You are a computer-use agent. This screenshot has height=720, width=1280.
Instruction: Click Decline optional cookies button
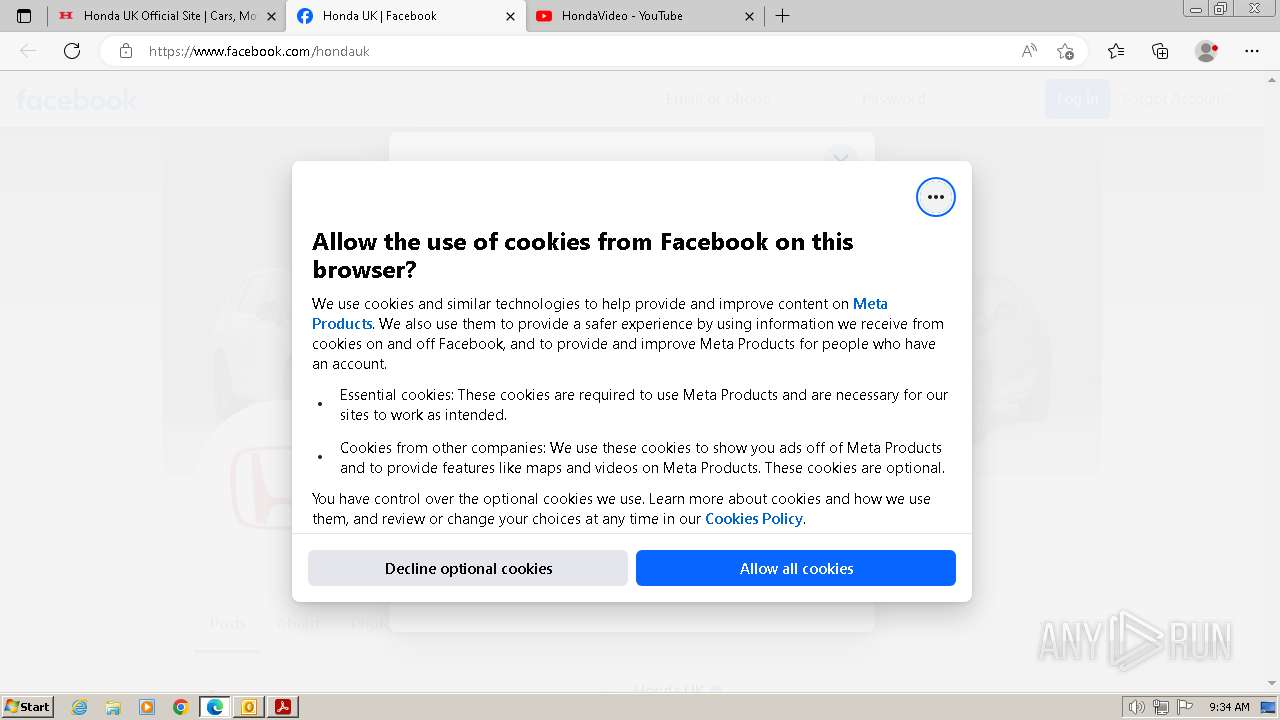468,568
